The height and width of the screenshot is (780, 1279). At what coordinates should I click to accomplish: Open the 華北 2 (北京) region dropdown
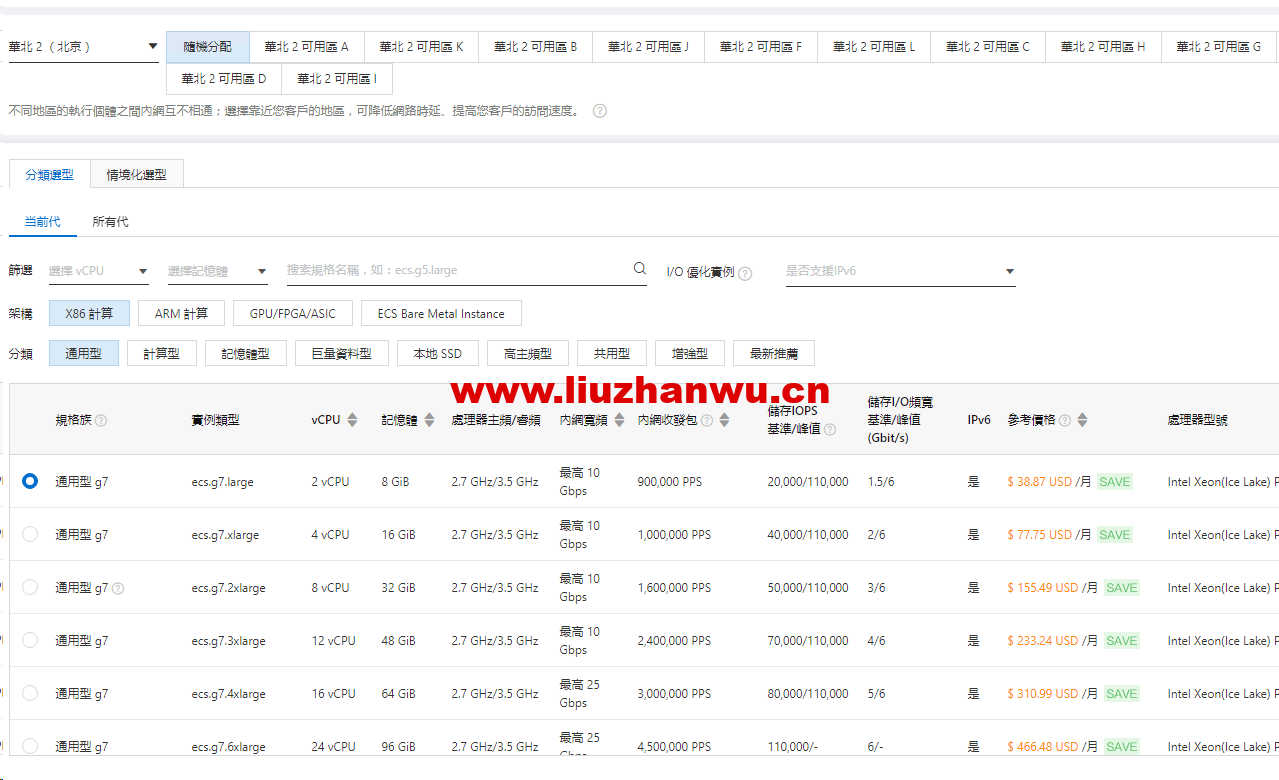(x=84, y=46)
